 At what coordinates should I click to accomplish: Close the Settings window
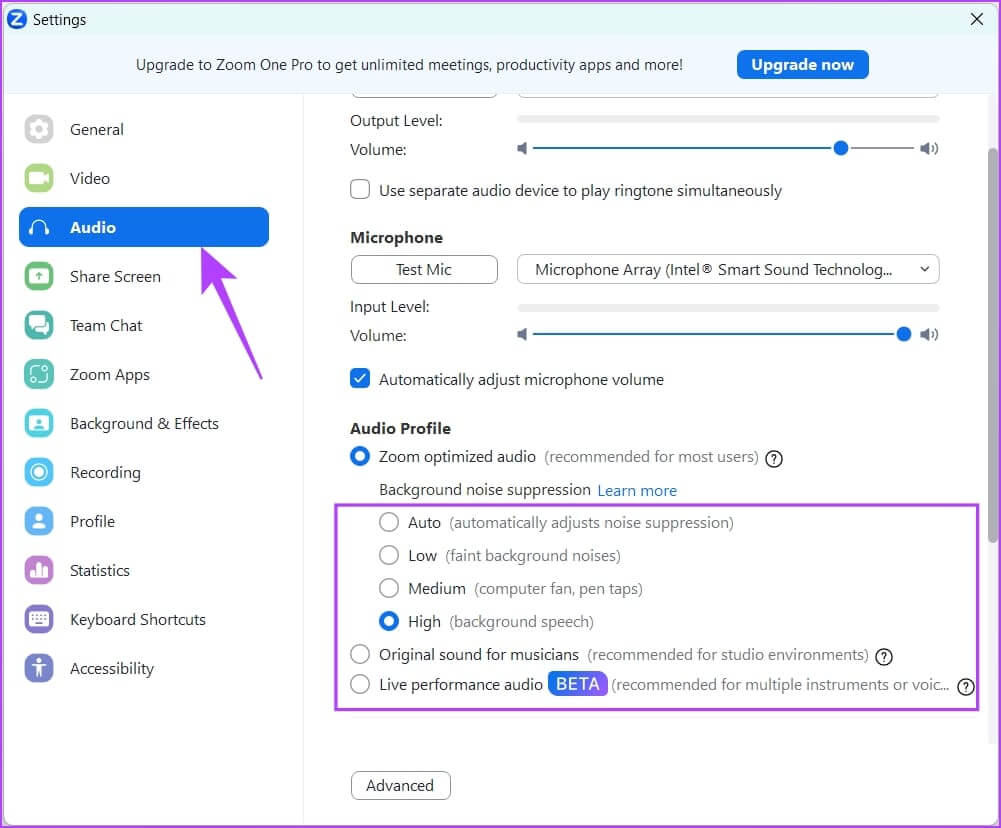coord(977,19)
